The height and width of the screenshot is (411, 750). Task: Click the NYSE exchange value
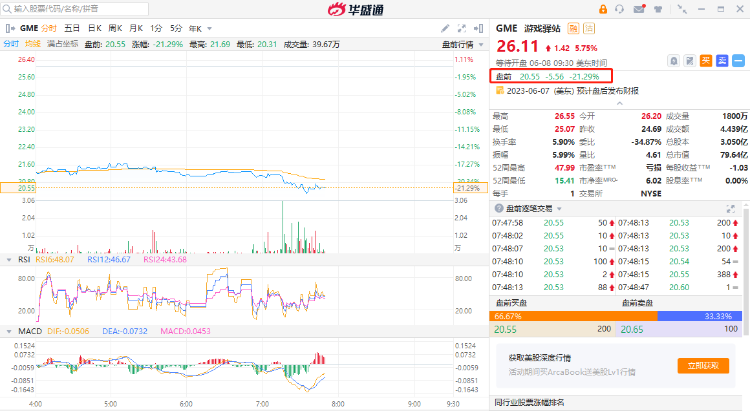point(651,194)
